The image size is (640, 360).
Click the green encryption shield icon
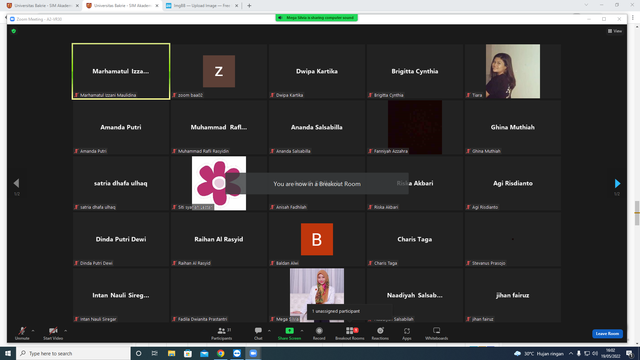click(13, 31)
